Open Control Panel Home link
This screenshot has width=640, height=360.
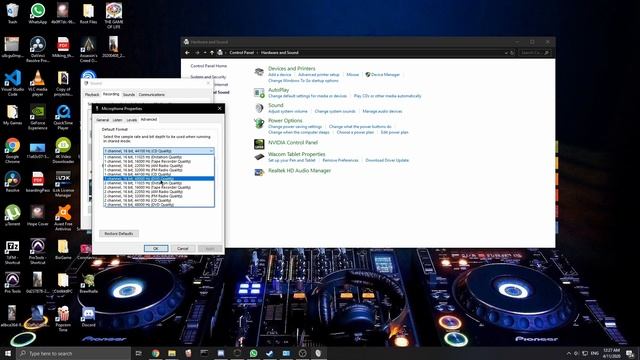tap(209, 66)
